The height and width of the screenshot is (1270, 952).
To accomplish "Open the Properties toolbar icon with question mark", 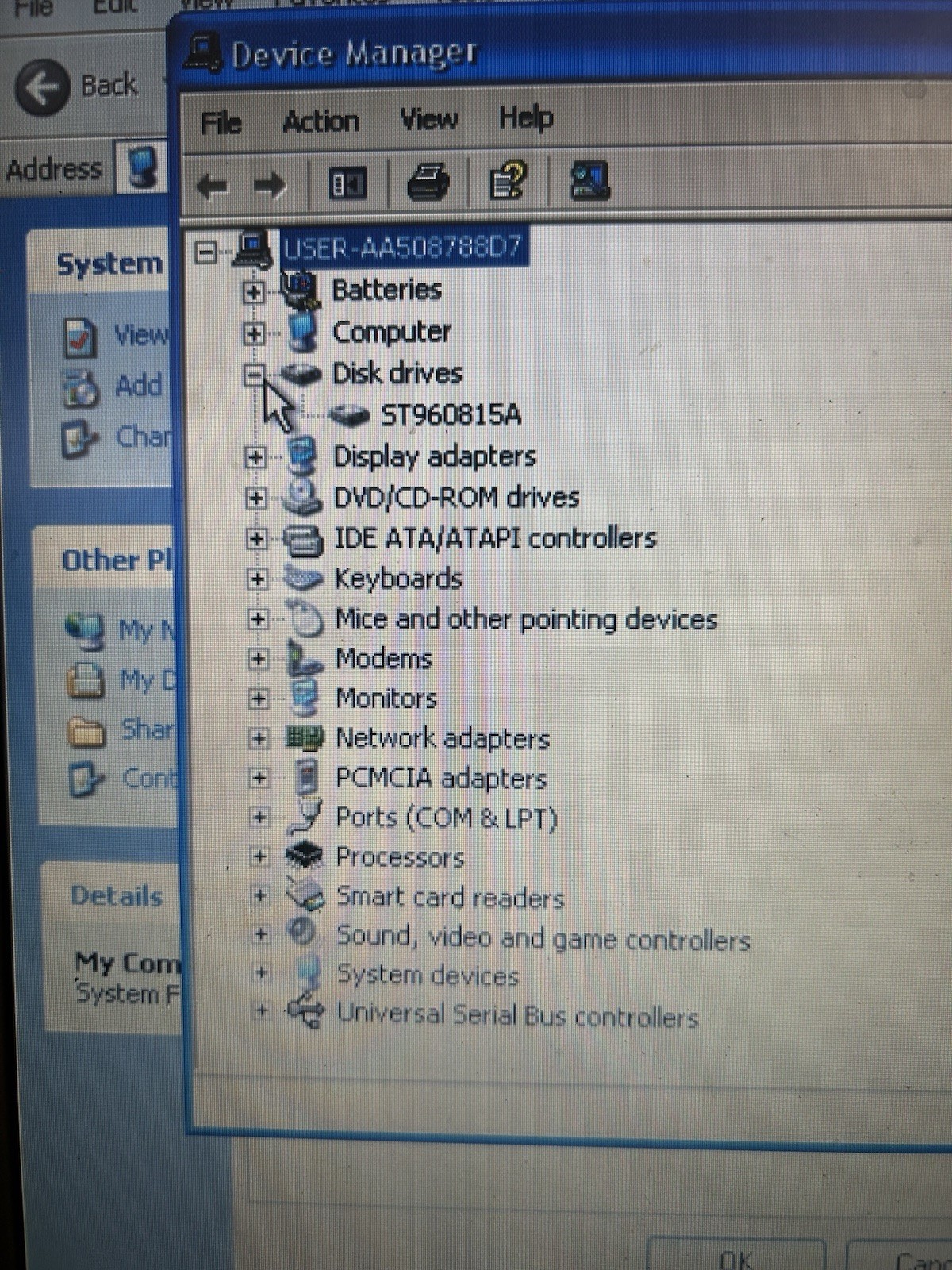I will pyautogui.click(x=508, y=180).
